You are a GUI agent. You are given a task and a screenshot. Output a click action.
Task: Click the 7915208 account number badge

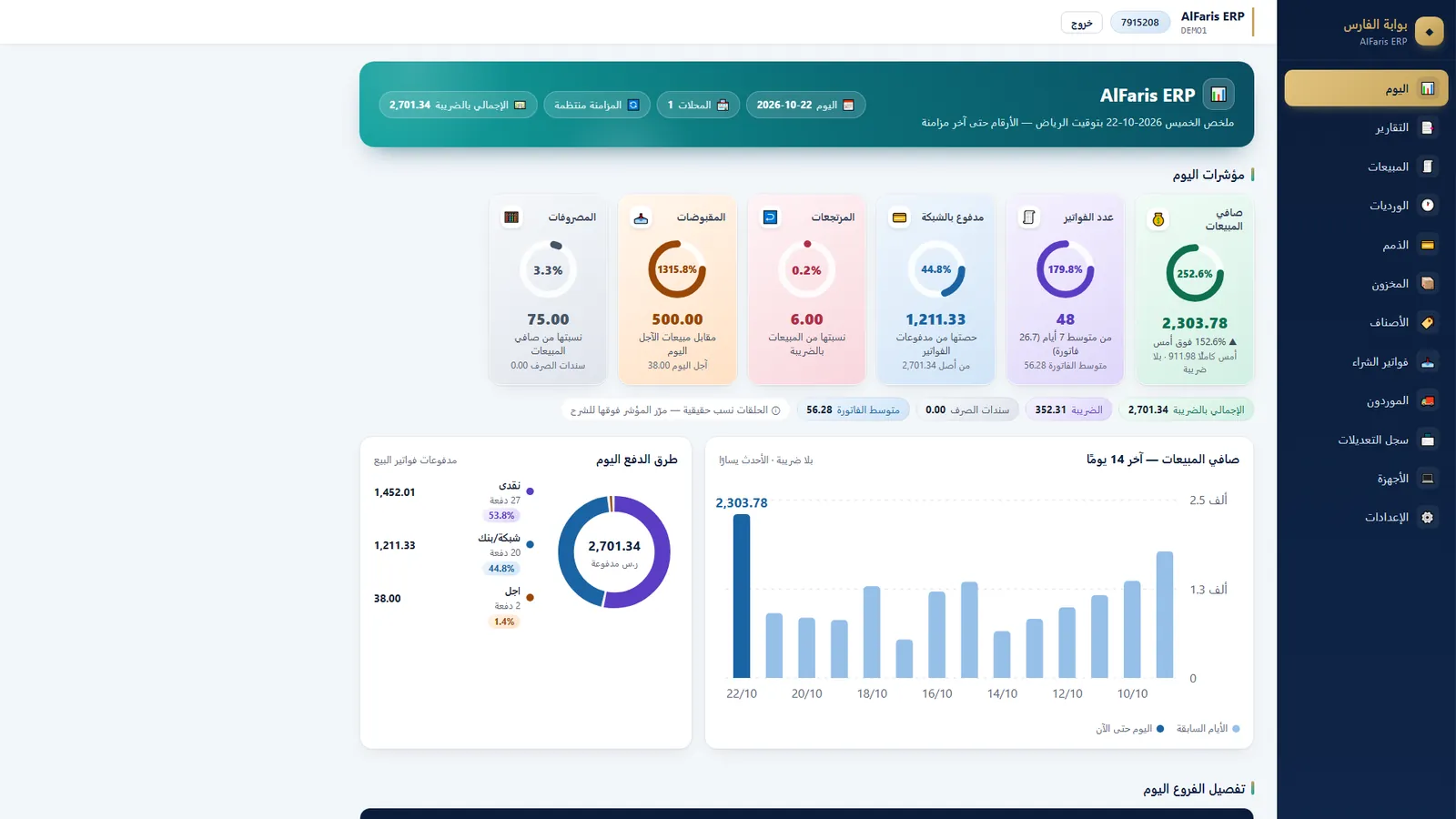tap(1139, 23)
